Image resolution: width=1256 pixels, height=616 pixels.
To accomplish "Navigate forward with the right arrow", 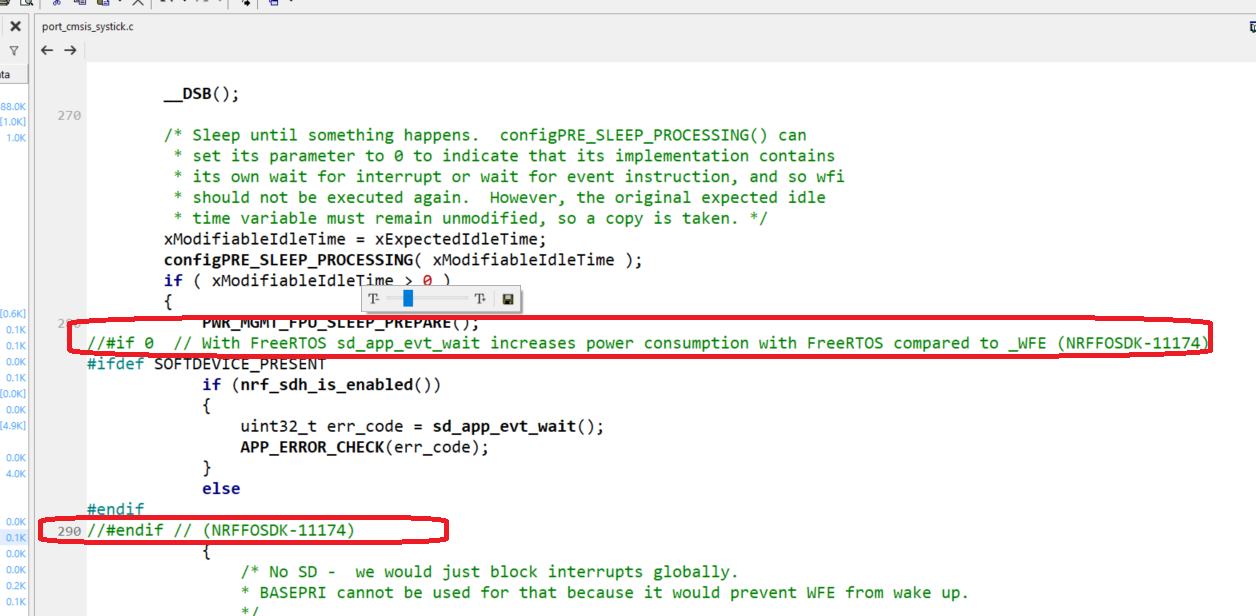I will (x=70, y=51).
